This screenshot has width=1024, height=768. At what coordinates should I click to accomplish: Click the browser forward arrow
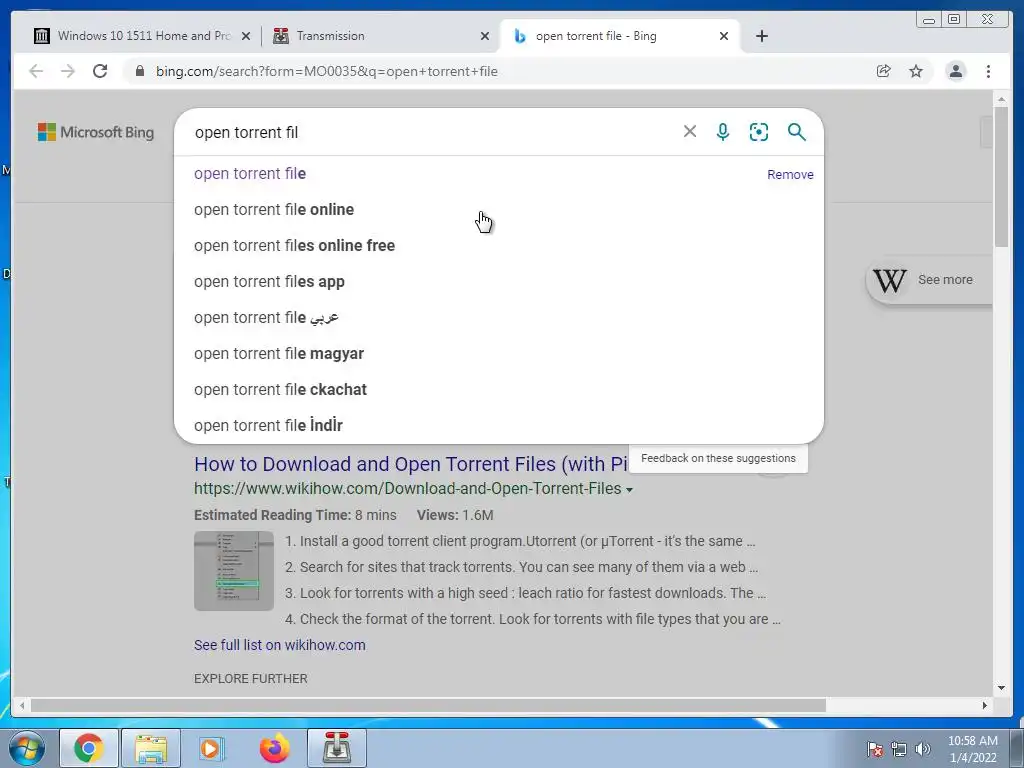point(68,71)
